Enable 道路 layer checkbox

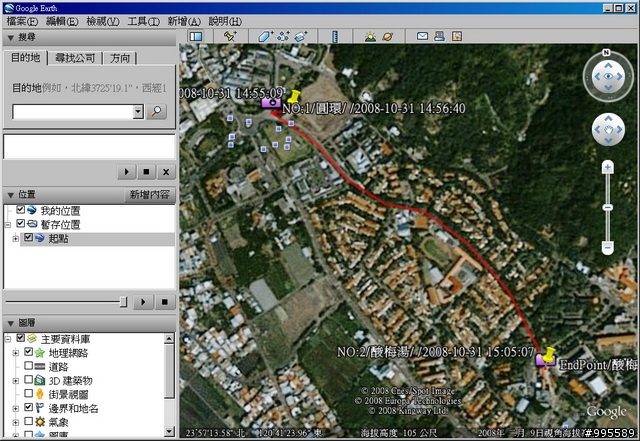point(28,365)
